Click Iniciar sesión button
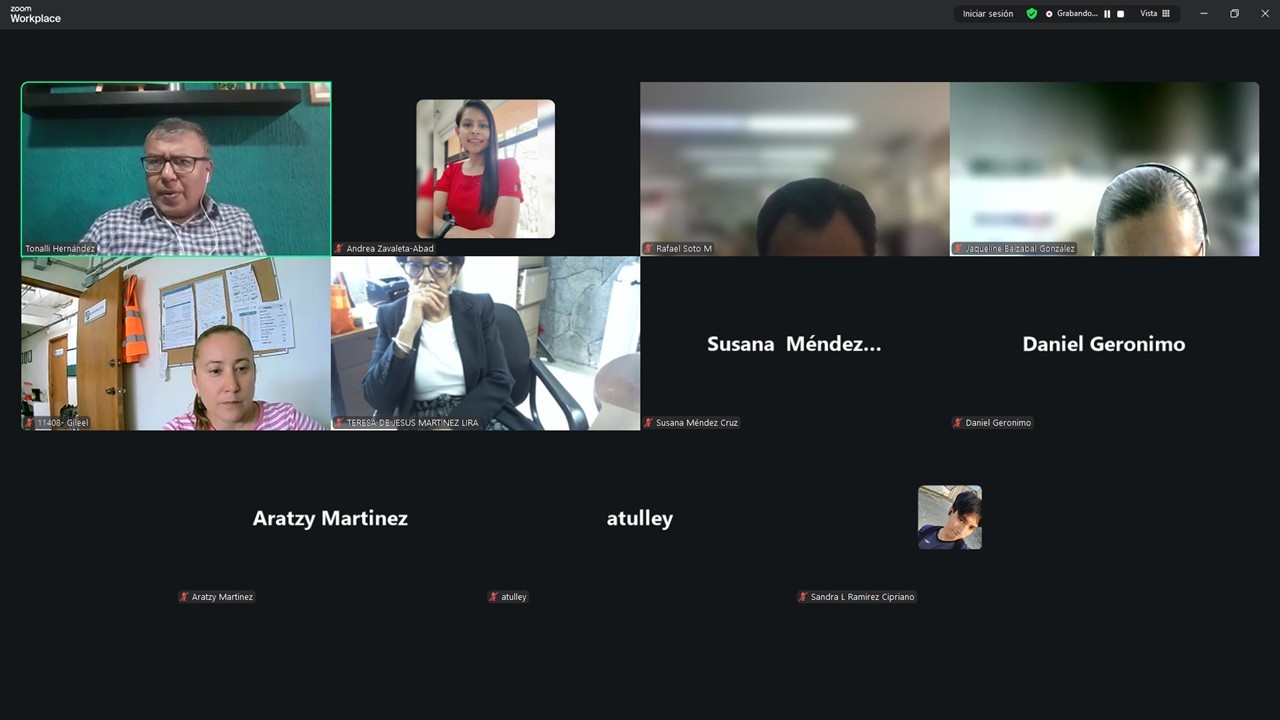1280x720 pixels. click(x=987, y=14)
